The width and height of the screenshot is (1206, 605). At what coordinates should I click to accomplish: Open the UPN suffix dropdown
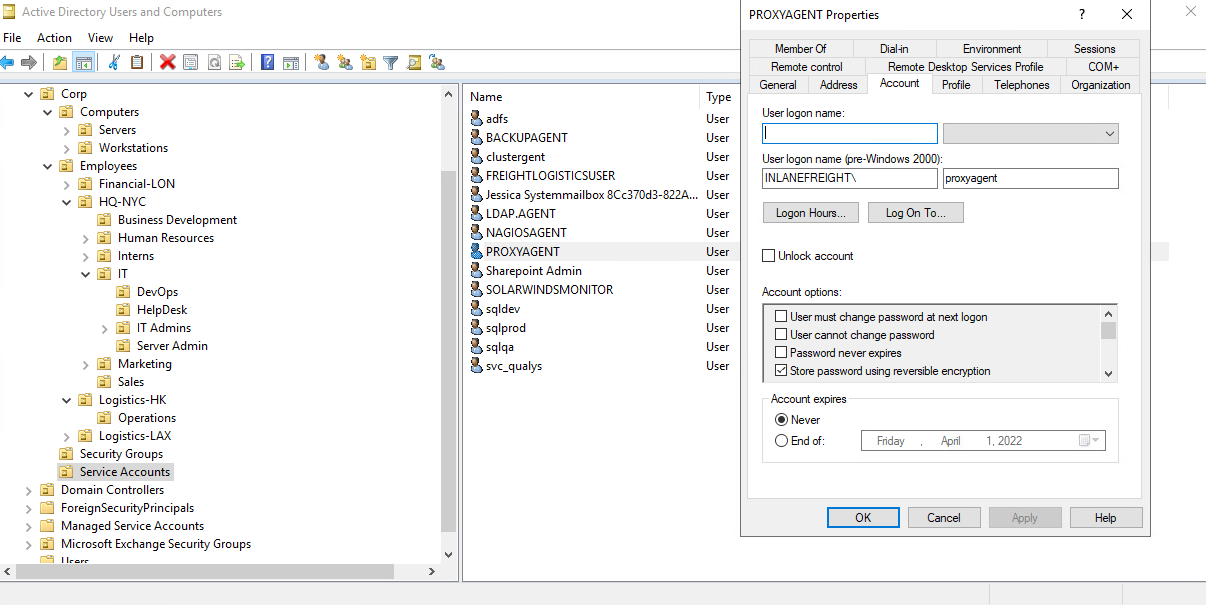(x=1030, y=134)
